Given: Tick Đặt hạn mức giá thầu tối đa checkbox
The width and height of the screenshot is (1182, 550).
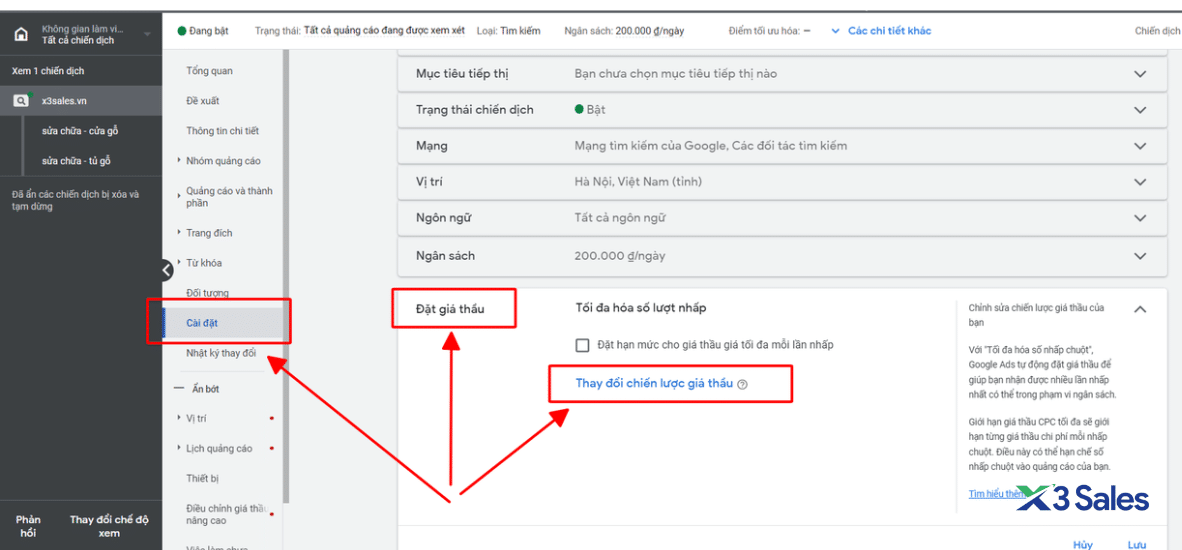Looking at the screenshot, I should click(582, 345).
